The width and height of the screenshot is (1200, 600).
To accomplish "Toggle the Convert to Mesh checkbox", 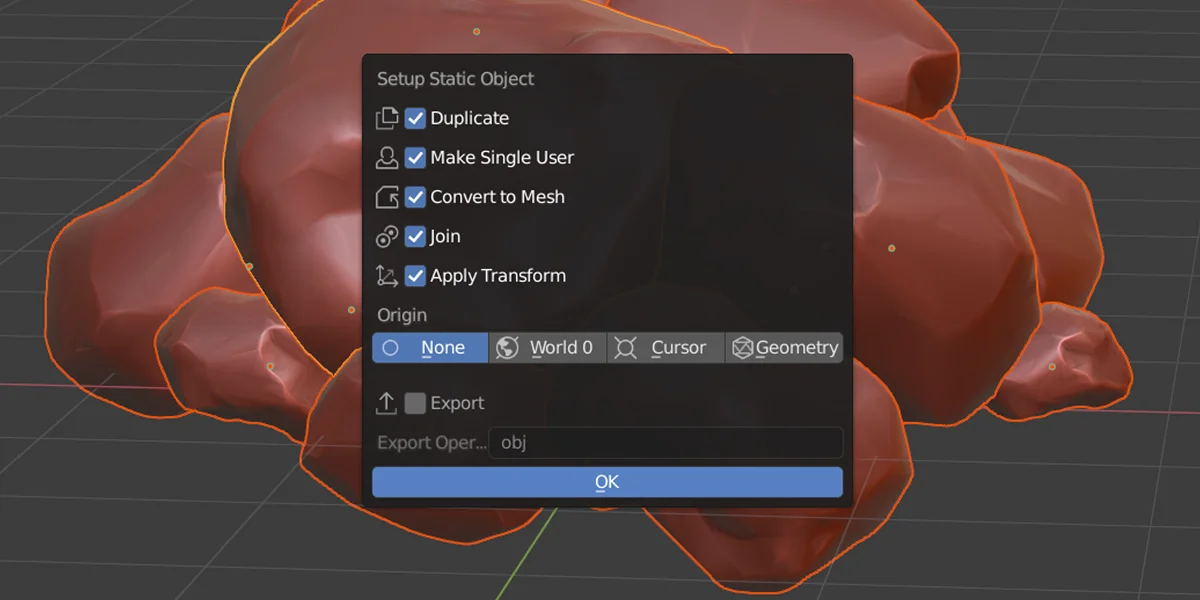I will point(416,197).
